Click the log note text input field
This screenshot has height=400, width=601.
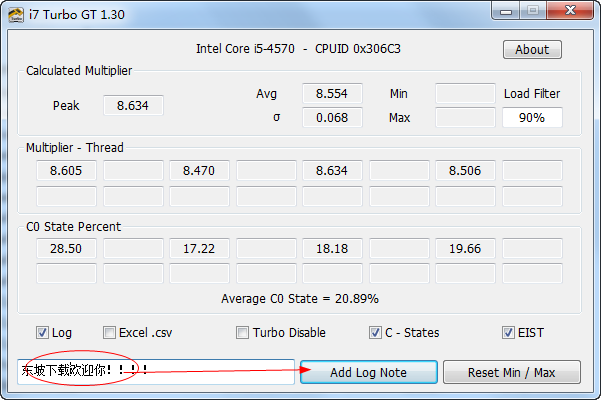pyautogui.click(x=156, y=372)
